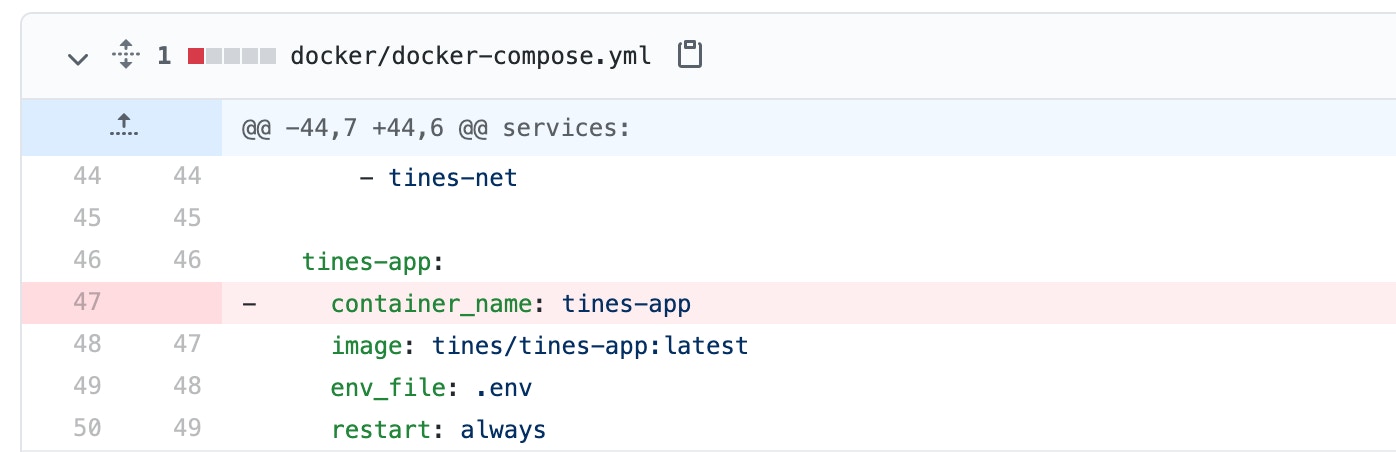Select old line number 44

(87, 178)
